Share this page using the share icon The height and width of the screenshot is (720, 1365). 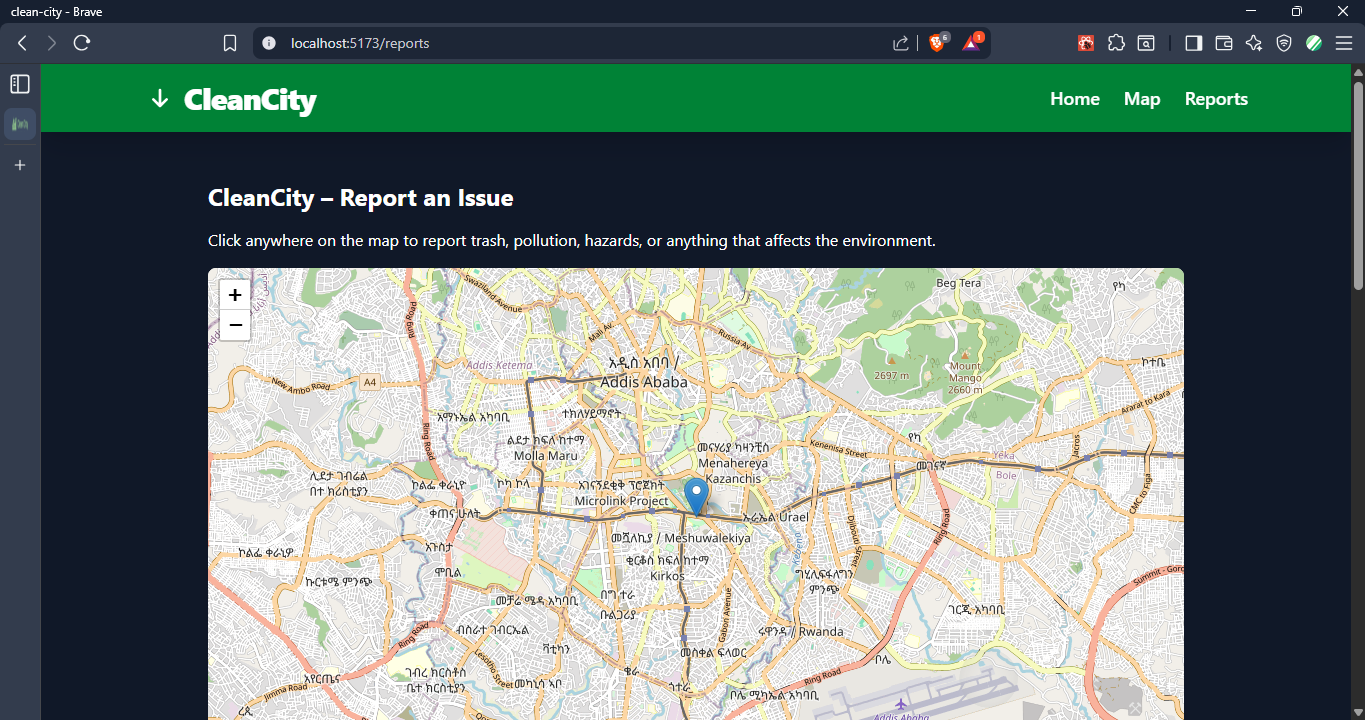901,43
